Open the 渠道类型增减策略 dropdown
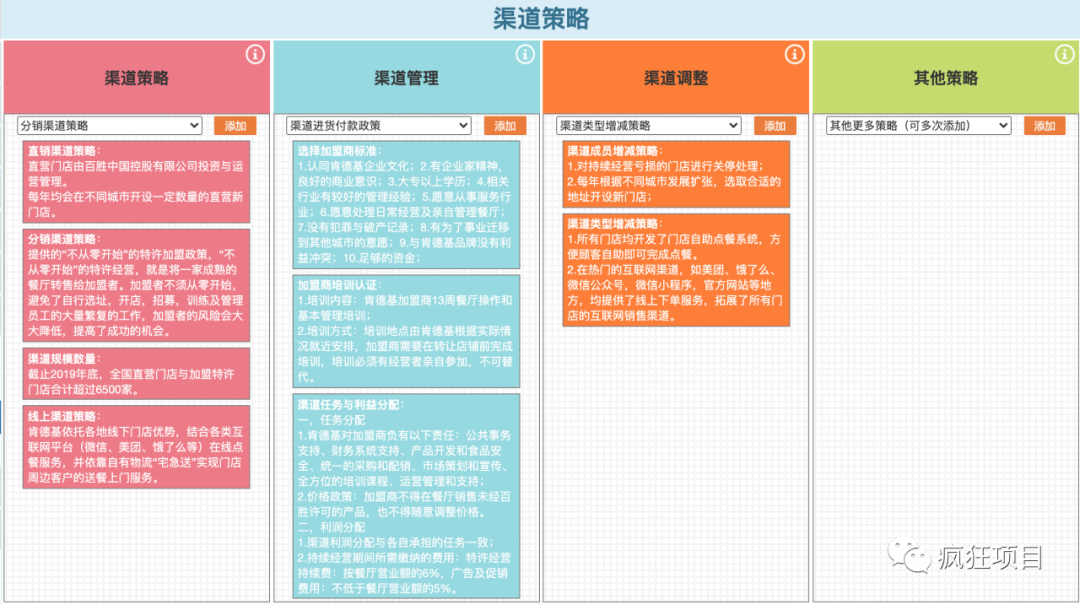The image size is (1080, 605). (649, 125)
